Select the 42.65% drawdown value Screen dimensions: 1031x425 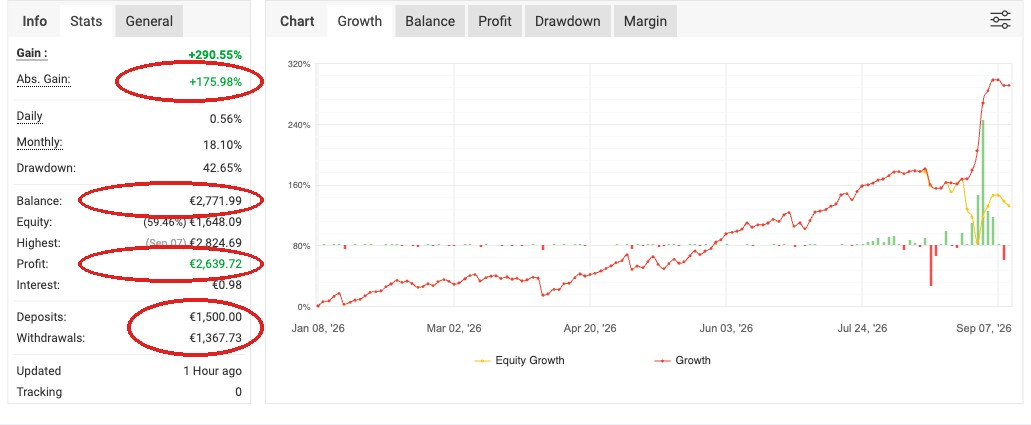coord(222,168)
